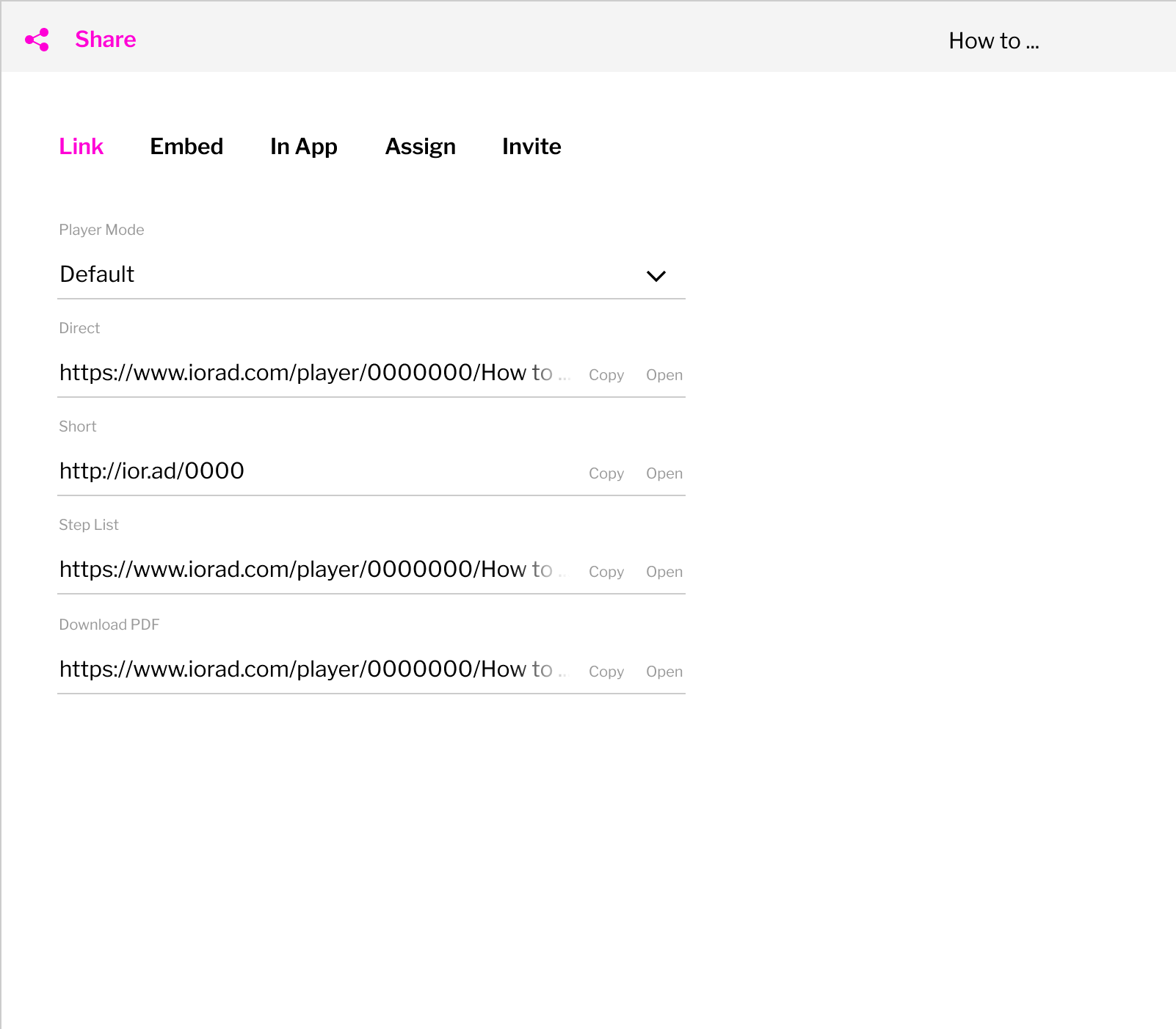Click the Direct URL text field

308,372
